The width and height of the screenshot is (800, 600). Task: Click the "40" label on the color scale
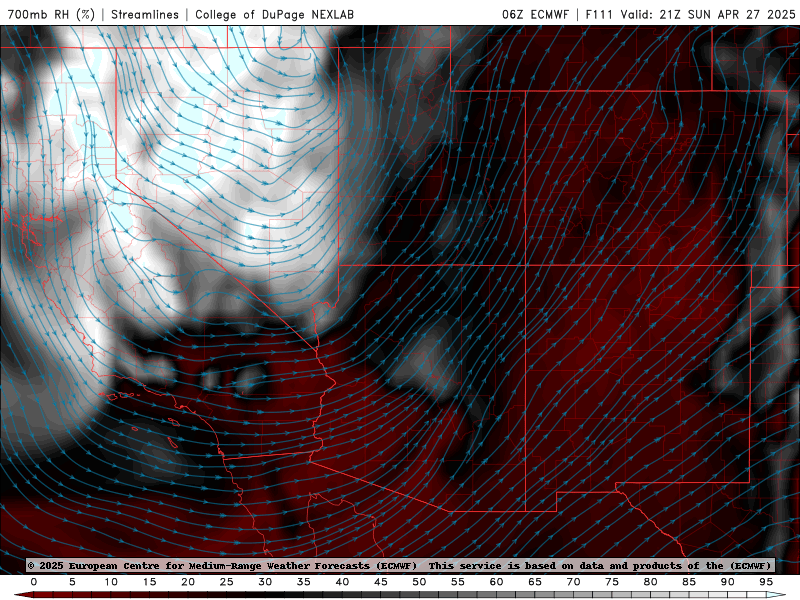[x=342, y=582]
